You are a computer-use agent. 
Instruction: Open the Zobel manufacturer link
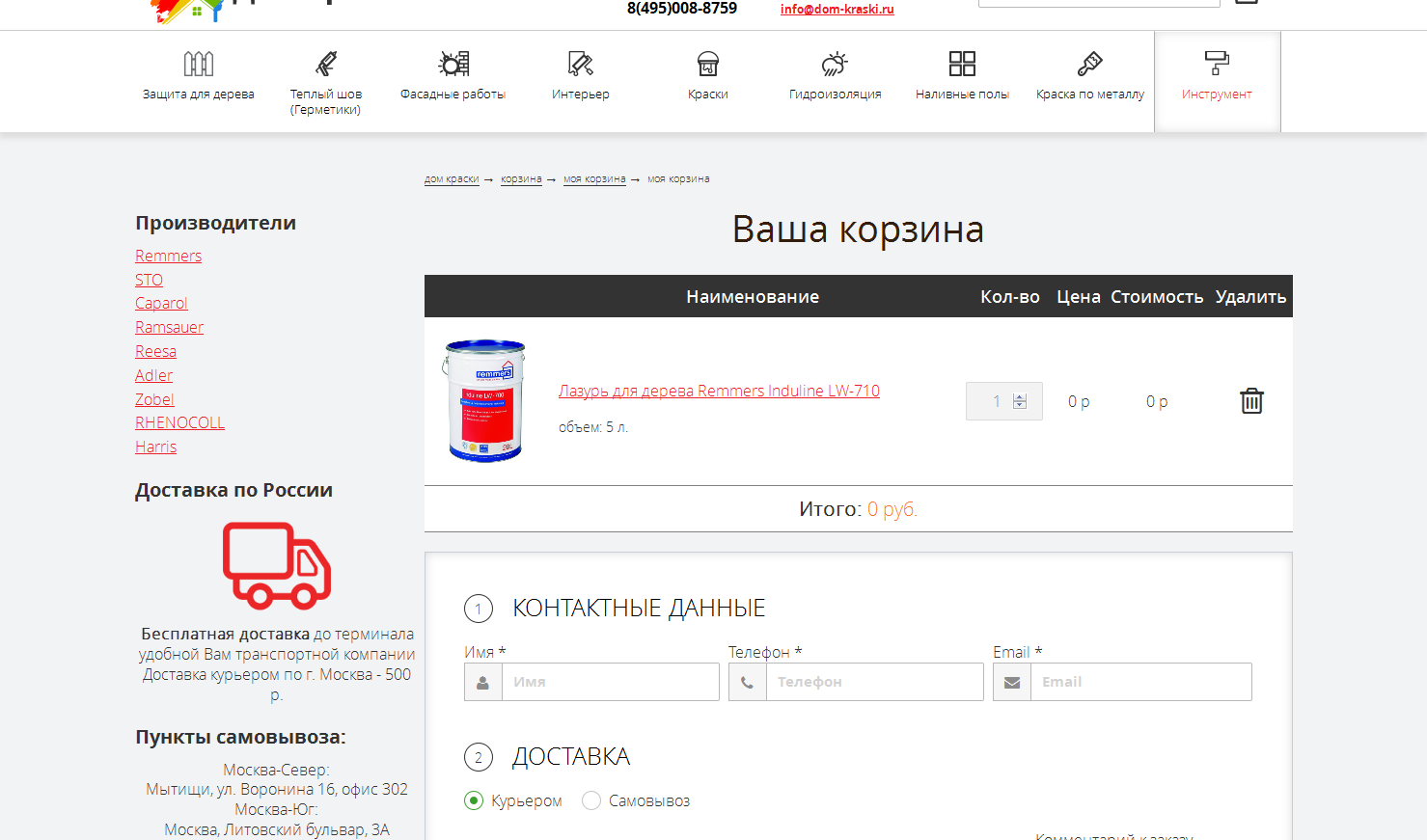(x=154, y=399)
